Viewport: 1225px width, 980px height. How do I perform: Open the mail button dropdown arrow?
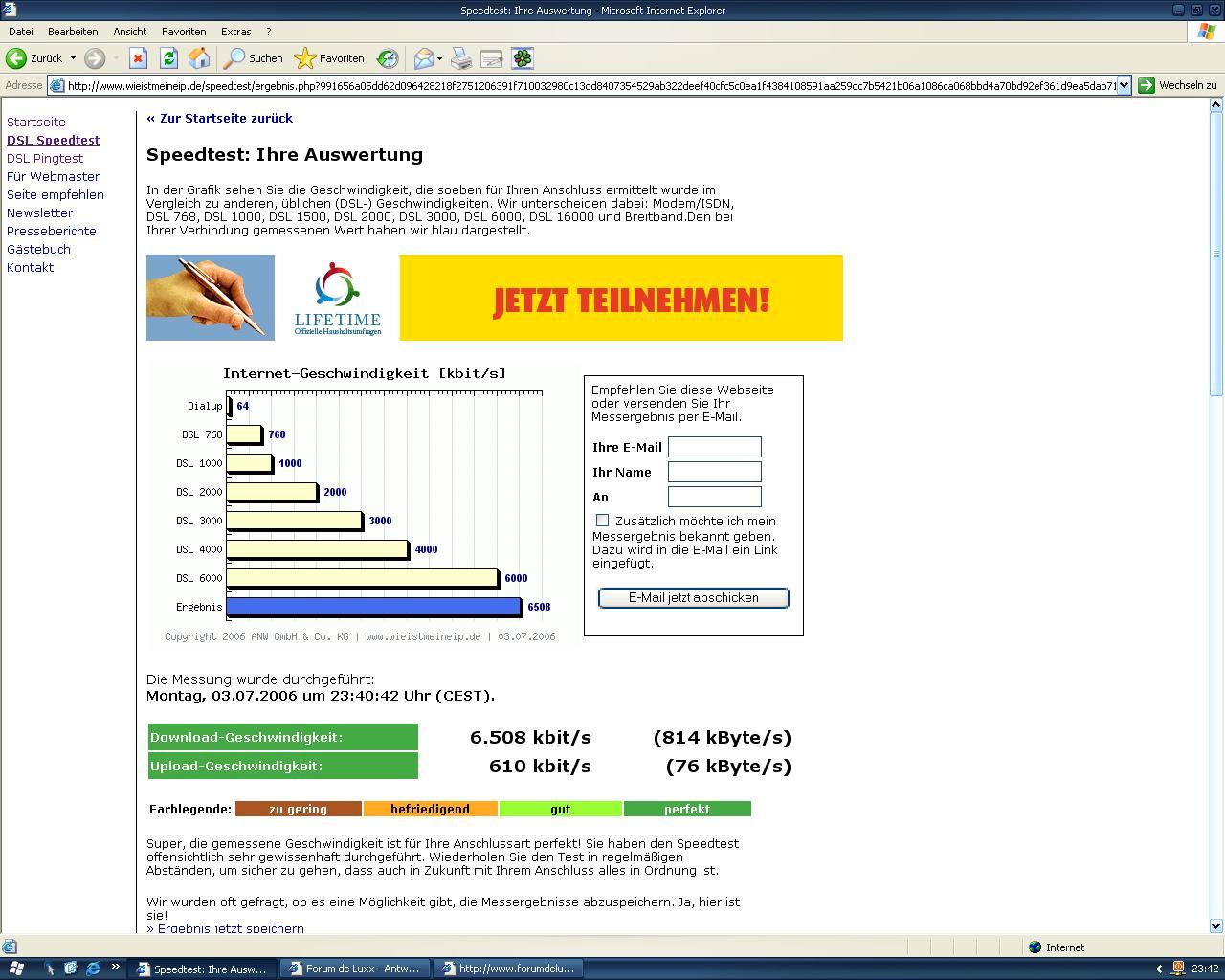[x=439, y=58]
